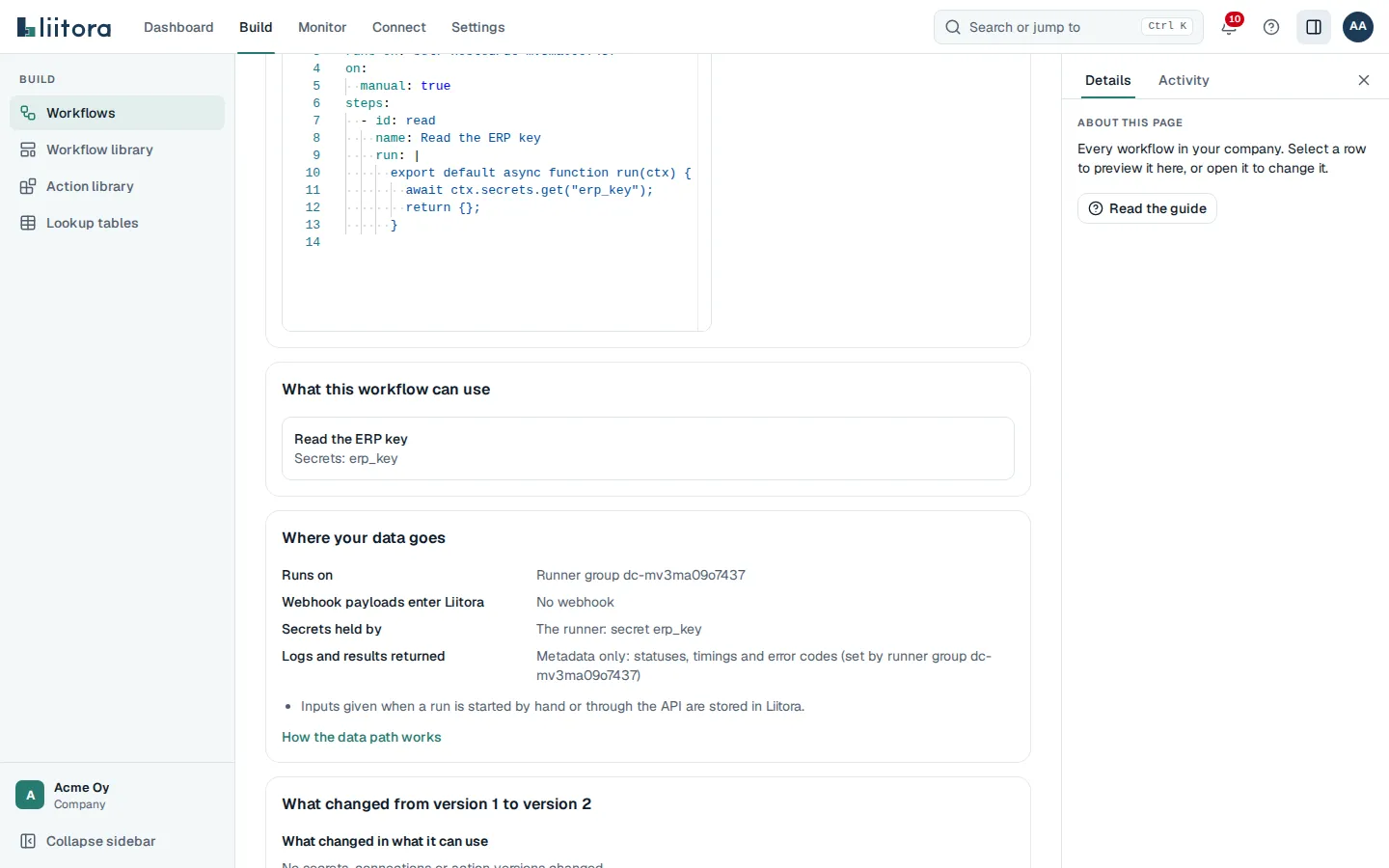1389x868 pixels.
Task: Toggle the side panel layout icon
Action: tap(1314, 27)
